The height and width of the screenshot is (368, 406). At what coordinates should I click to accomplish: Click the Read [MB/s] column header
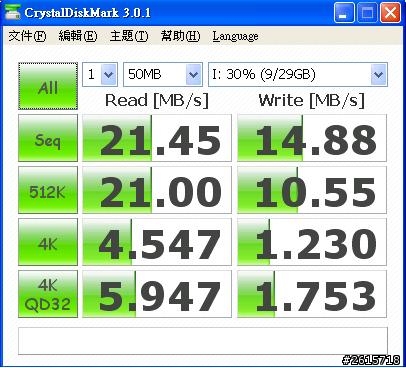click(x=157, y=100)
